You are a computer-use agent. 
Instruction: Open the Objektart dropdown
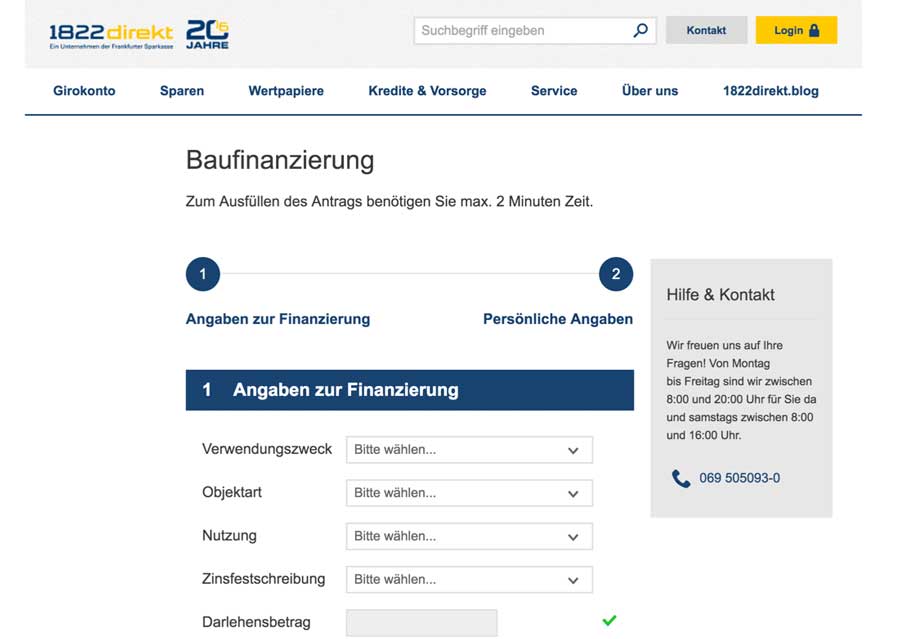[469, 493]
